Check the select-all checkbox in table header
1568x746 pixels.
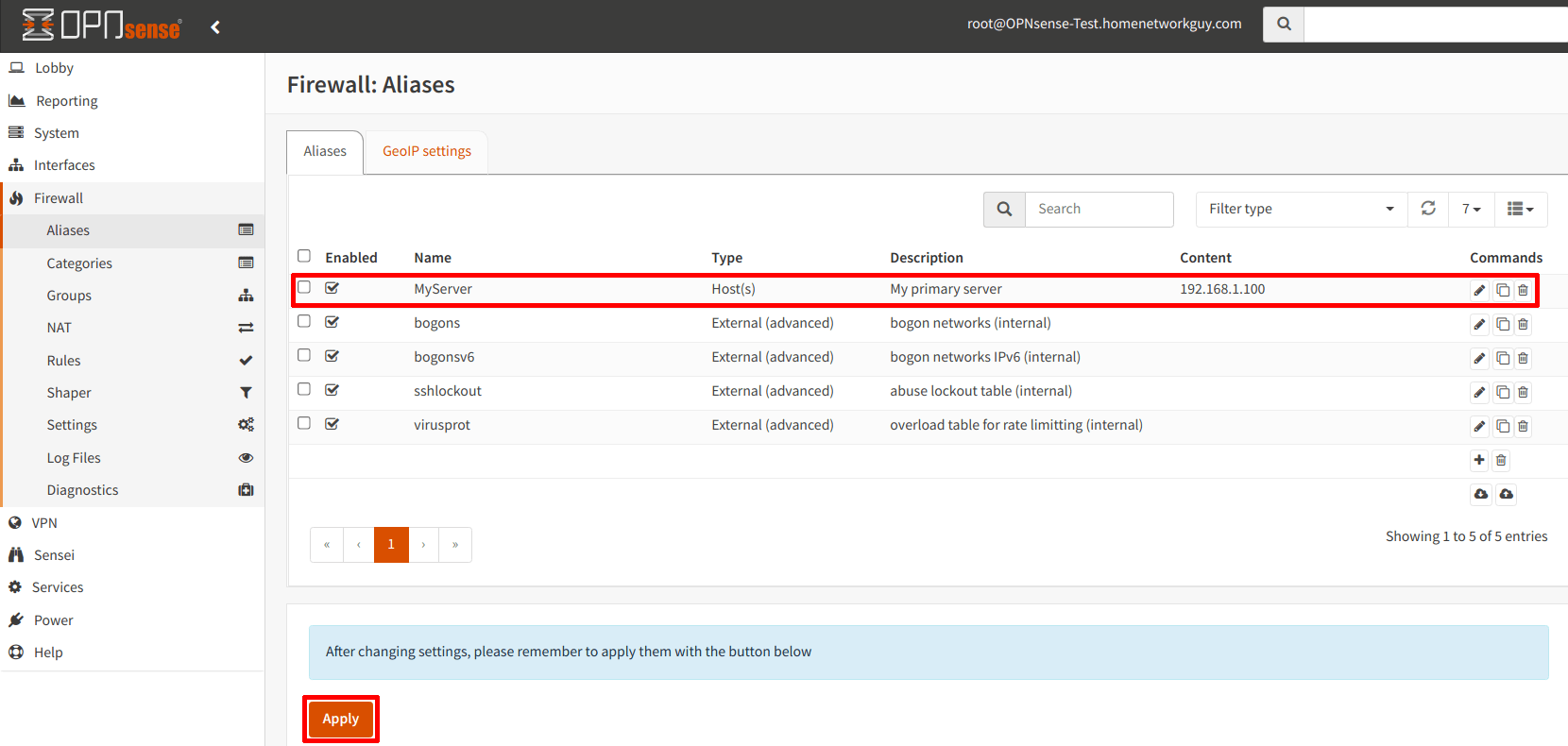304,256
